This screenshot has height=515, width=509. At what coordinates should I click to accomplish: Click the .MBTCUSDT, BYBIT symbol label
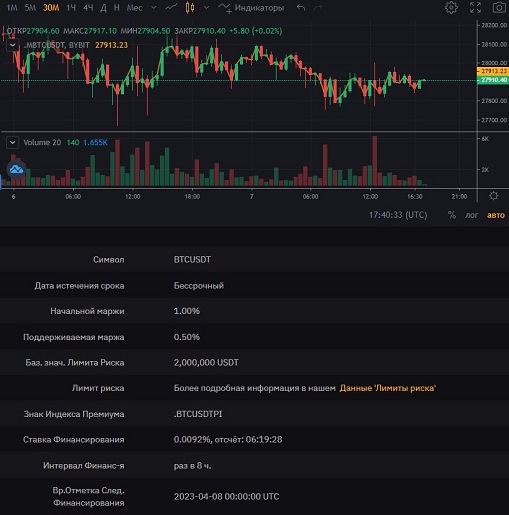57,45
